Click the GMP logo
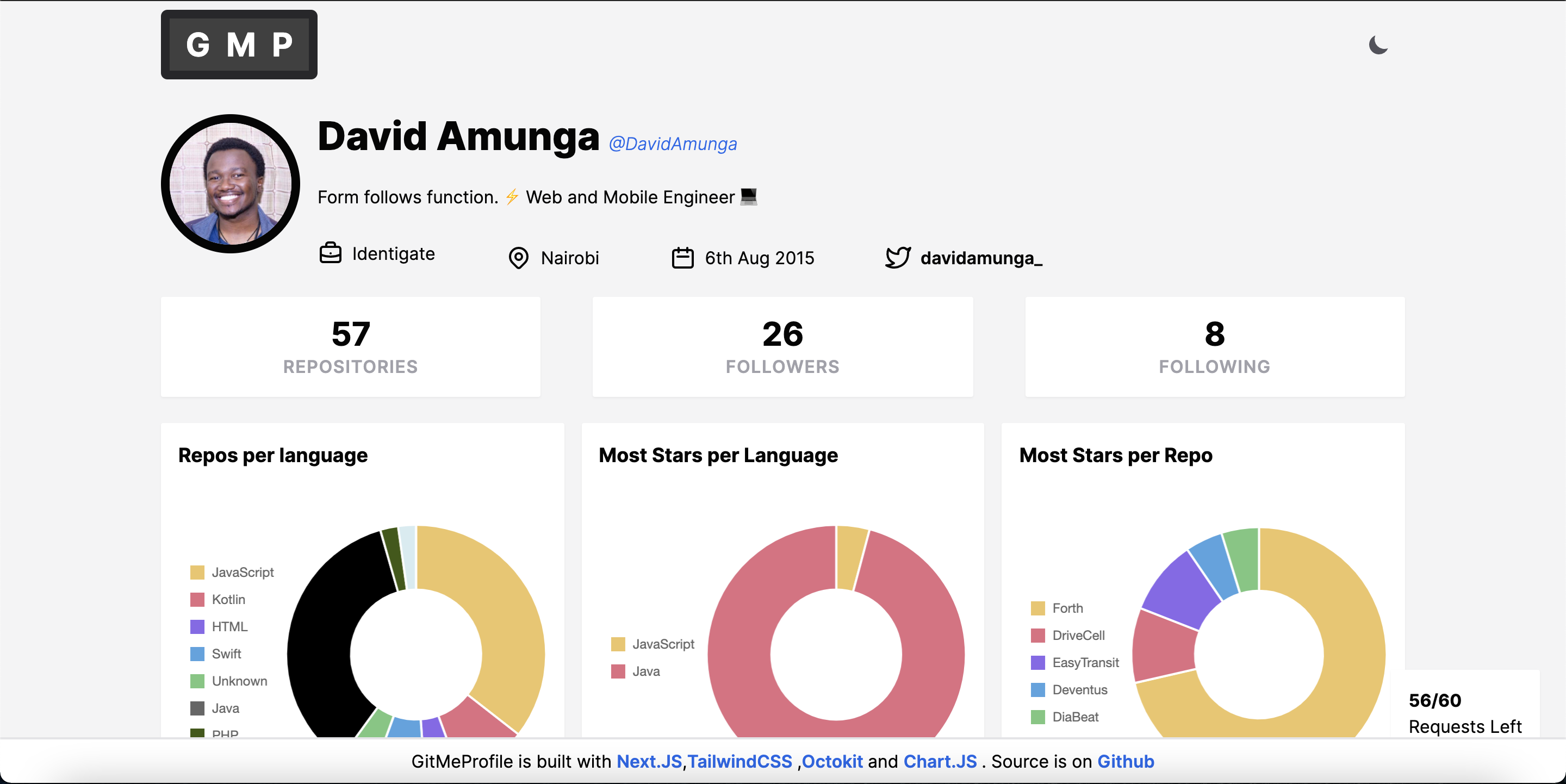 [239, 45]
